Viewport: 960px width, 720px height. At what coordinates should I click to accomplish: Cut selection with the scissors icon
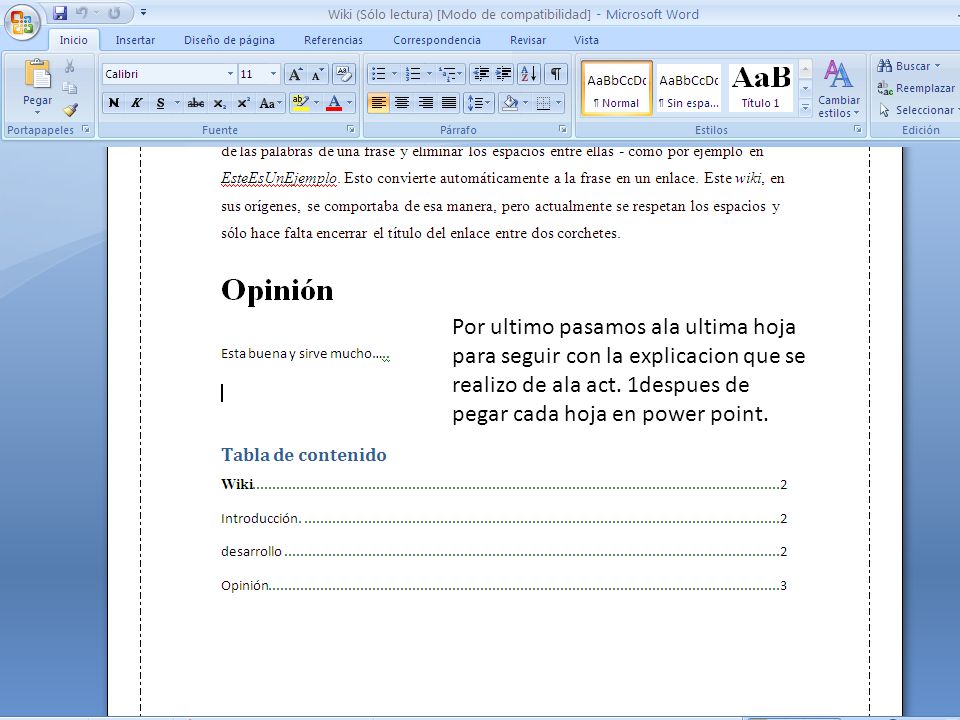70,66
